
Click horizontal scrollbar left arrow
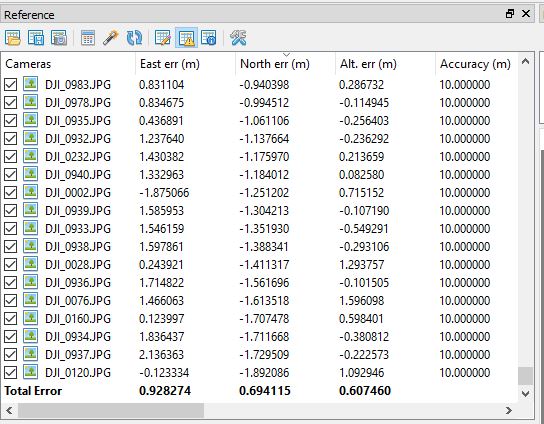(9, 411)
